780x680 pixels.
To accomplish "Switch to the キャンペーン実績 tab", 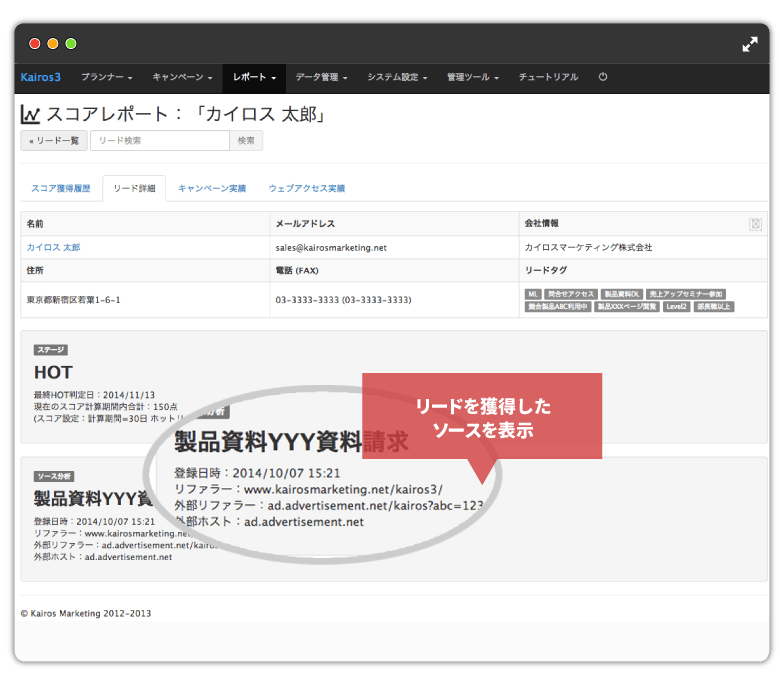I will (x=212, y=189).
